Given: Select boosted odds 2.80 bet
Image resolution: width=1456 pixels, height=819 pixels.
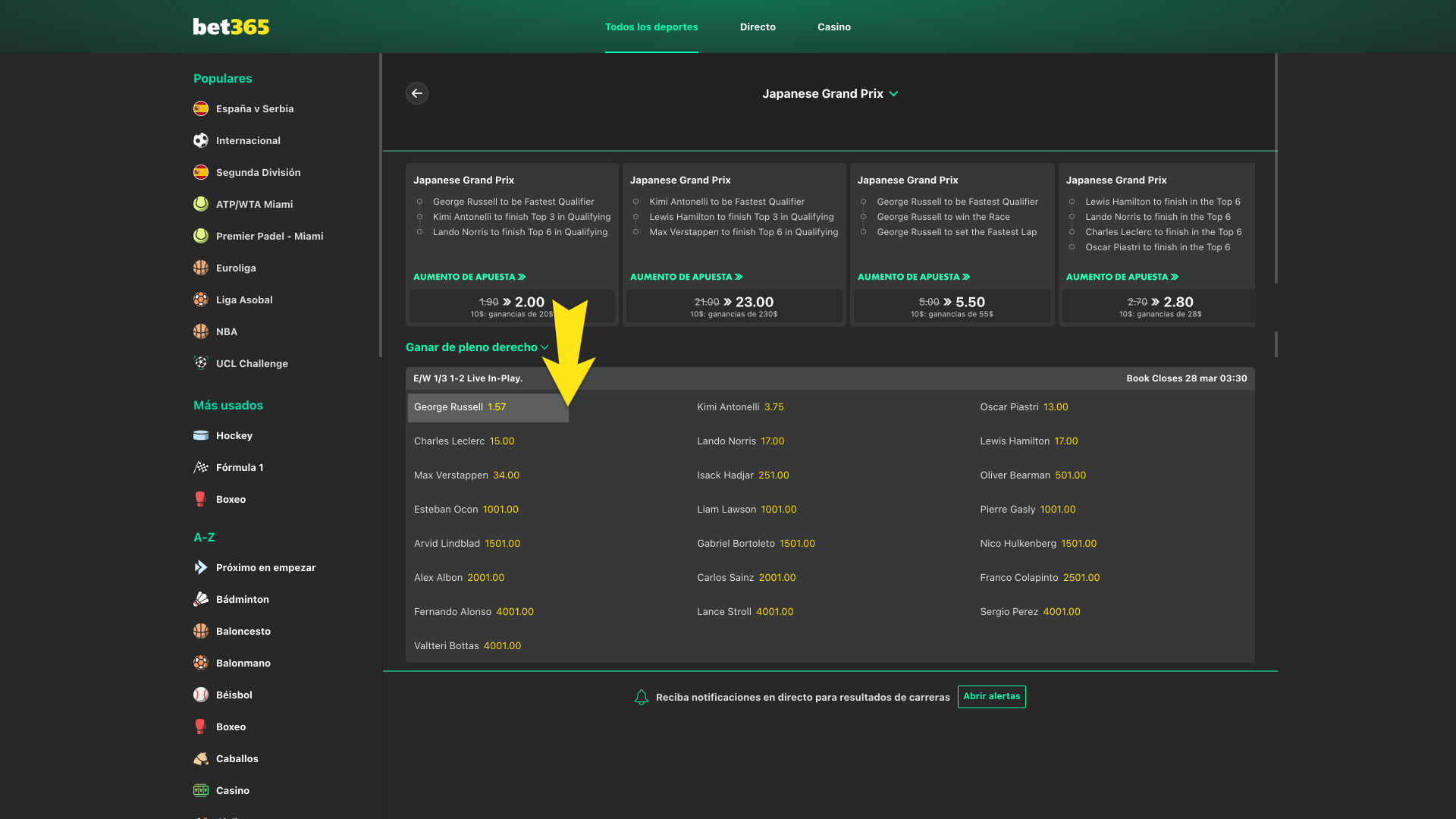Looking at the screenshot, I should pyautogui.click(x=1159, y=306).
